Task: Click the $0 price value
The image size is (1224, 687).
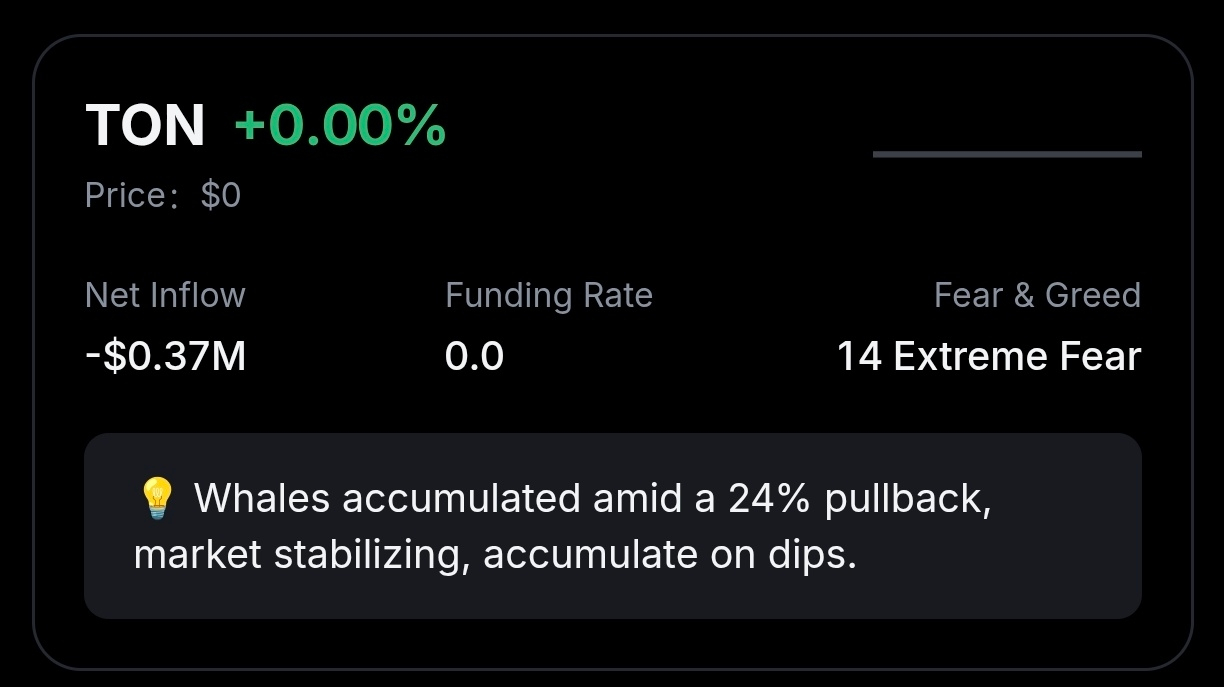Action: (x=220, y=195)
